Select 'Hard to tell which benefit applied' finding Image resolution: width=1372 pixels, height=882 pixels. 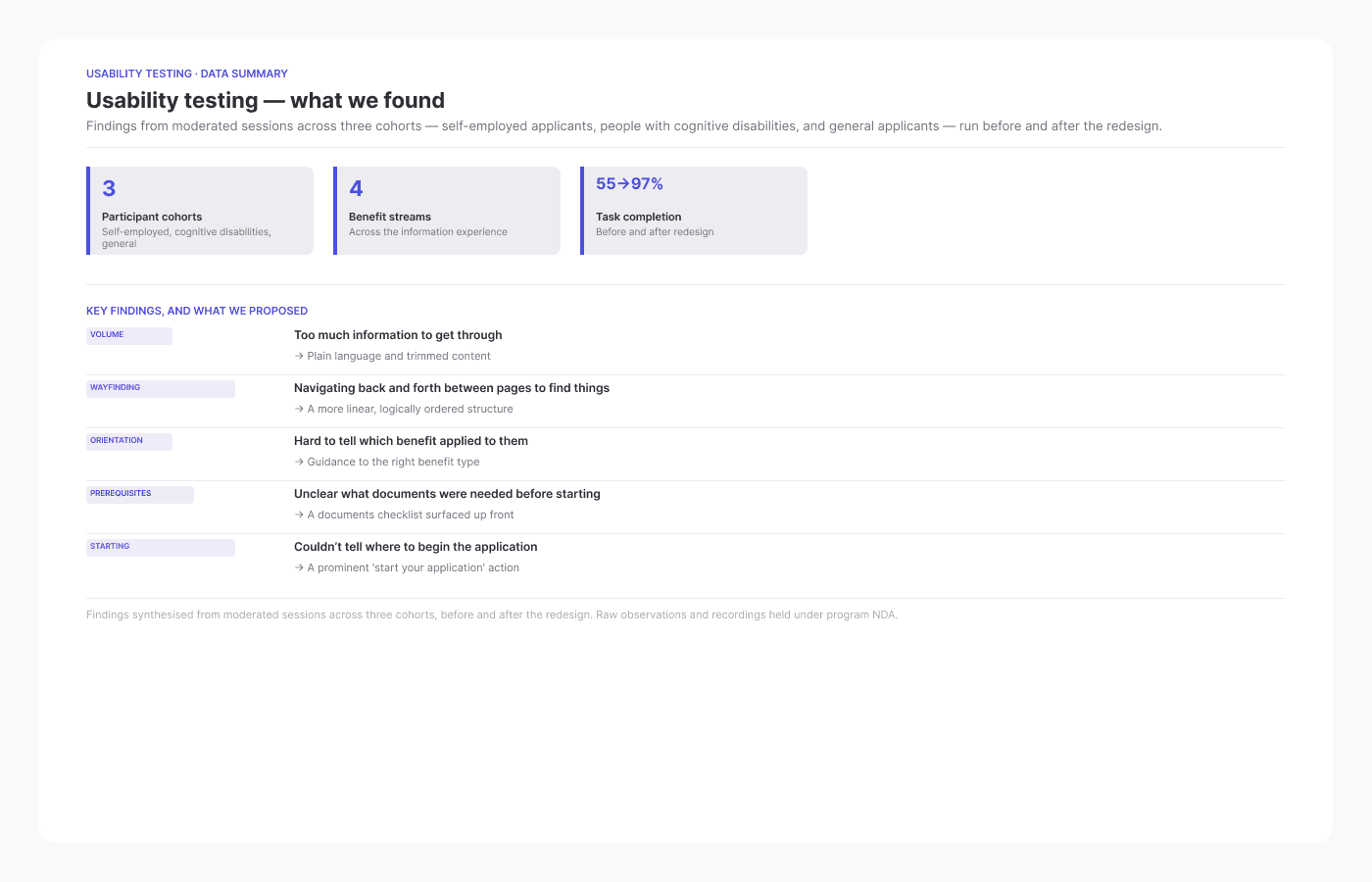tap(411, 441)
